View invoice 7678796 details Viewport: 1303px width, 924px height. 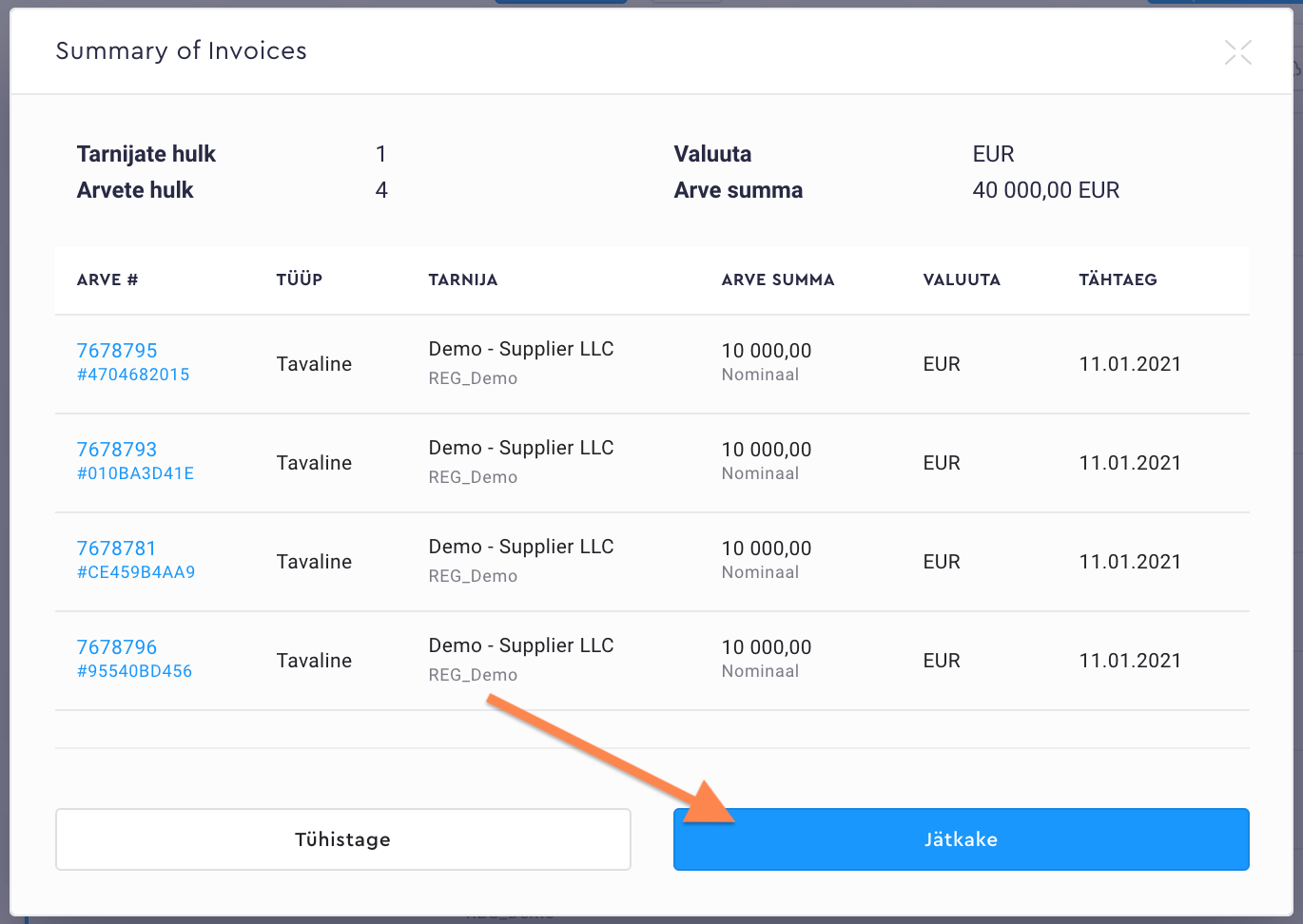pyautogui.click(x=117, y=647)
